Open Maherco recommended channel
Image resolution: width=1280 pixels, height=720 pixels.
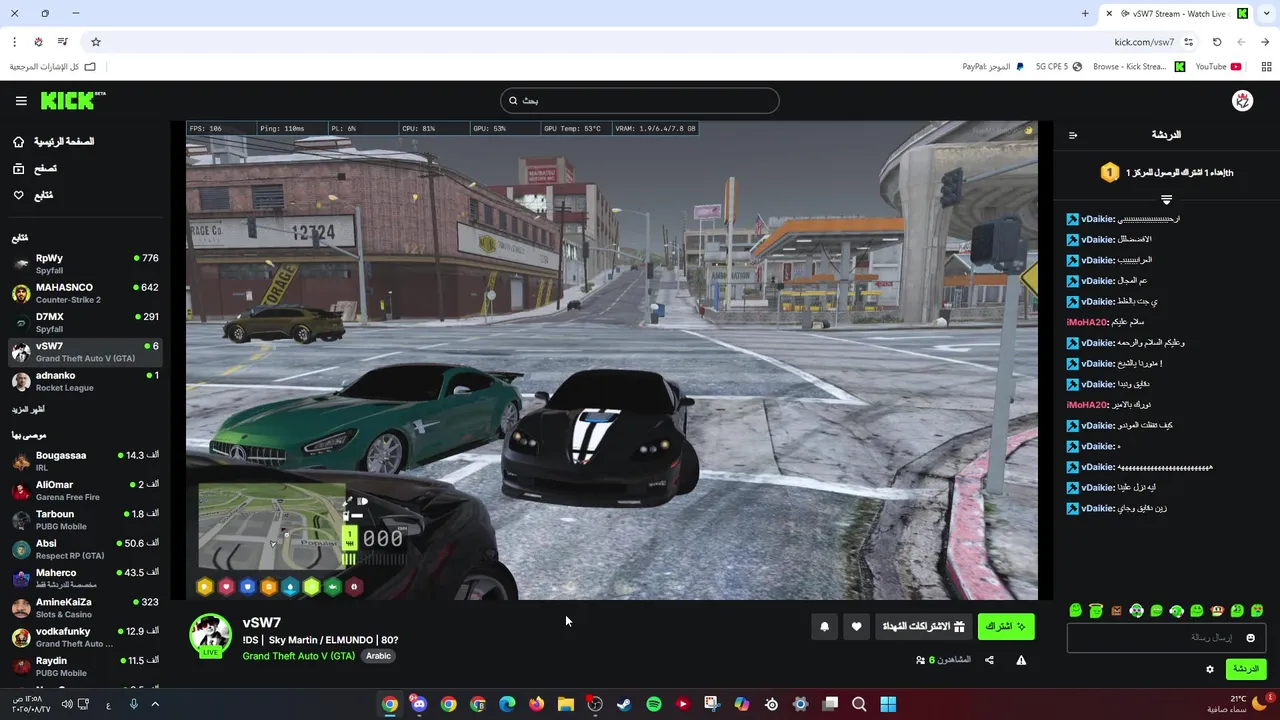pos(85,578)
